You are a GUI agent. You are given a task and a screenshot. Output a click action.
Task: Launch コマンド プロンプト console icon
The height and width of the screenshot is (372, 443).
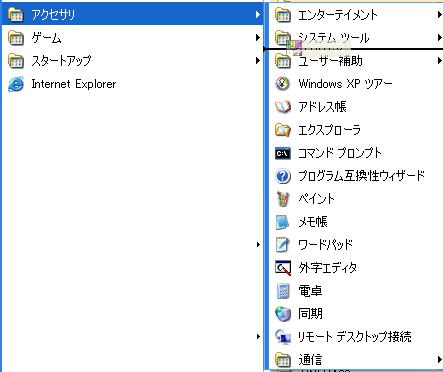(x=283, y=153)
